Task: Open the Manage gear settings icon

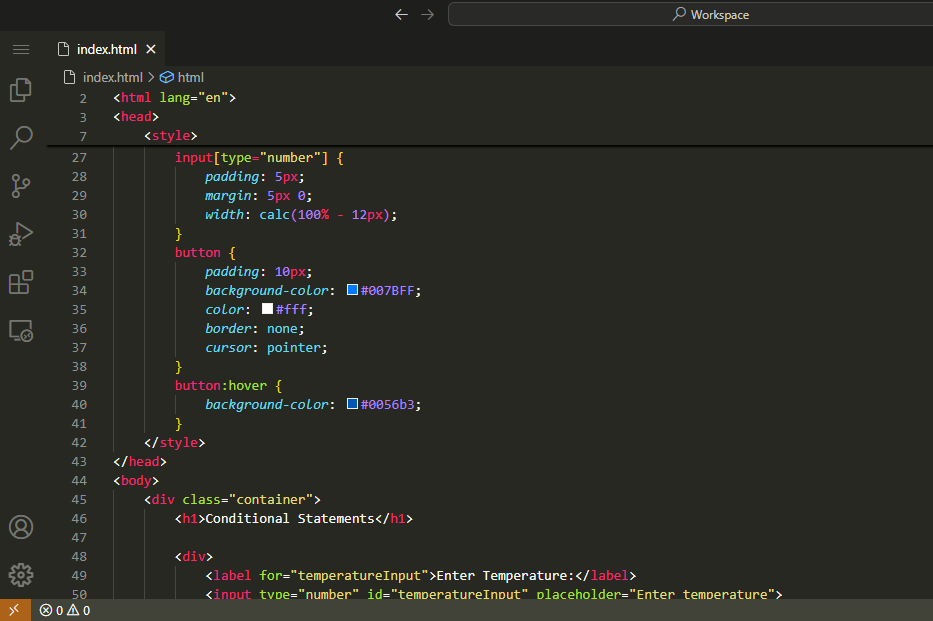Action: [x=21, y=575]
